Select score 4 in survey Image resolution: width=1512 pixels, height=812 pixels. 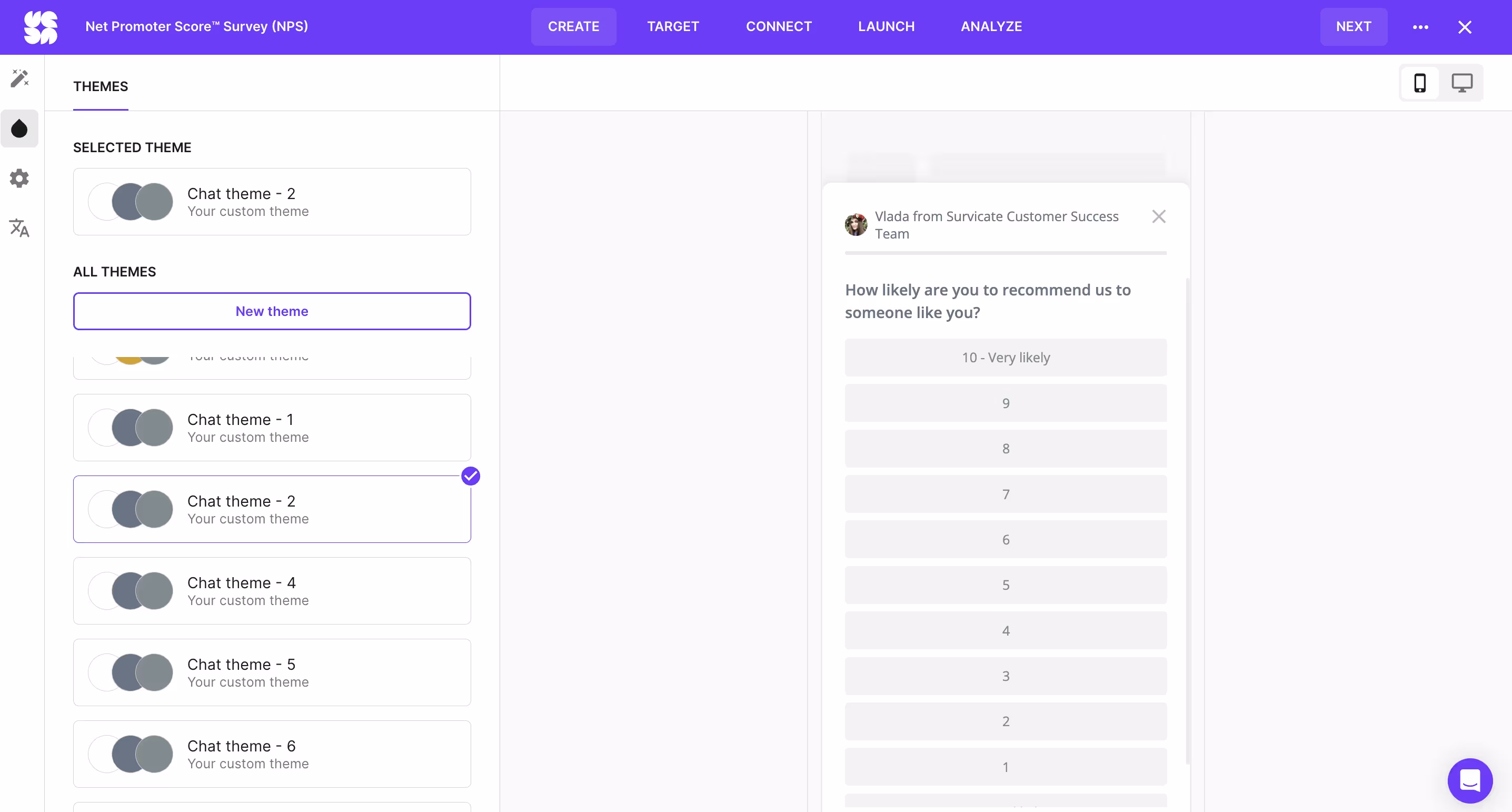[x=1006, y=630]
